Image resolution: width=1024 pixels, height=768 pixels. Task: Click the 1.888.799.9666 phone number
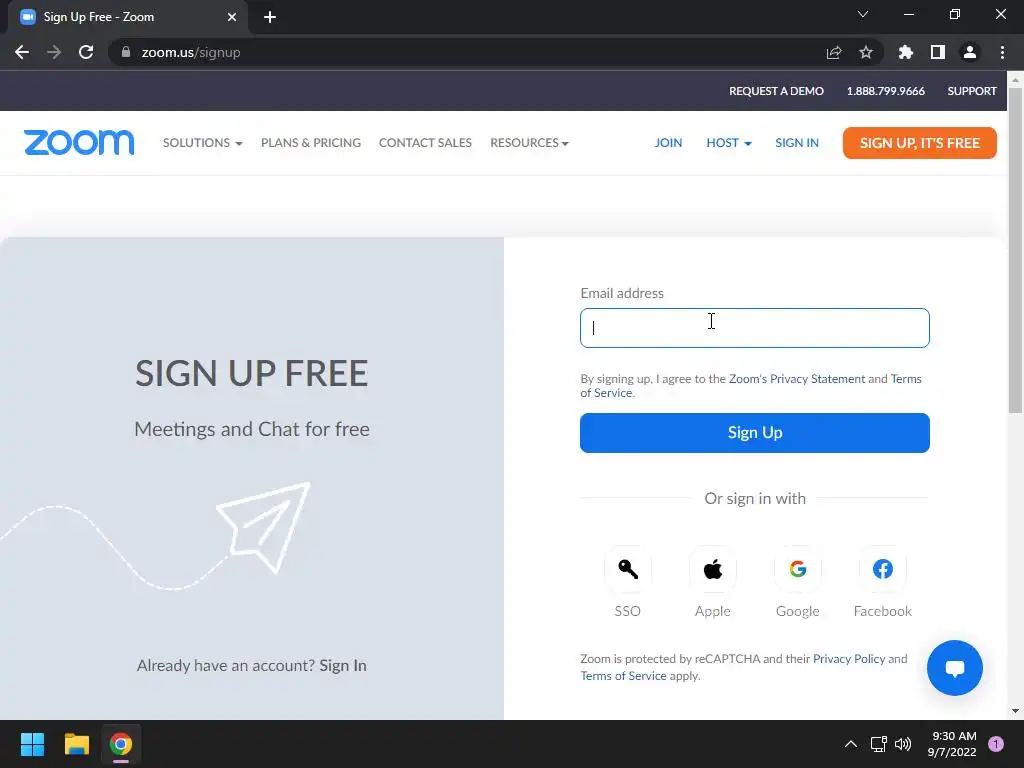point(886,91)
